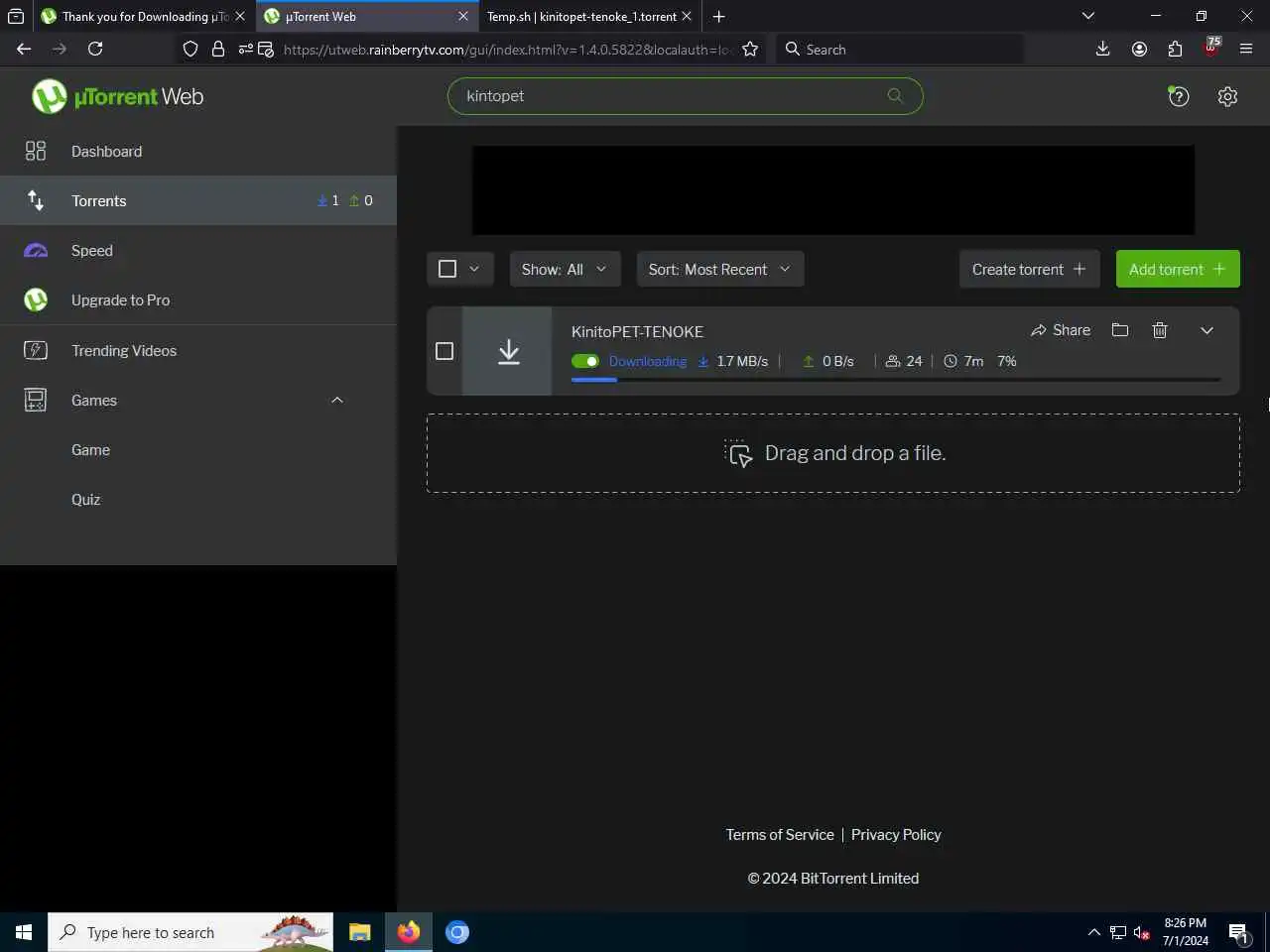Open the bulk selection dropdown arrow
The height and width of the screenshot is (952, 1270).
474,269
